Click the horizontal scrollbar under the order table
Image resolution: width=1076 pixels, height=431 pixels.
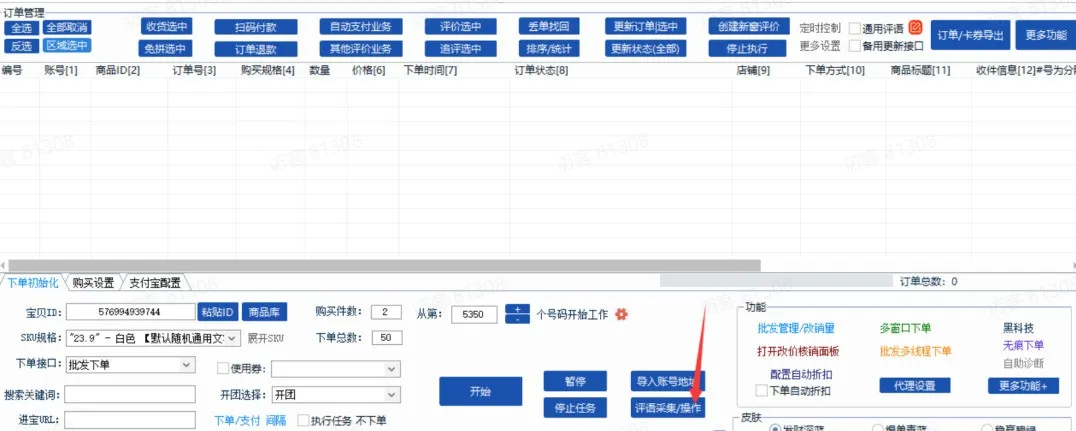coord(400,266)
